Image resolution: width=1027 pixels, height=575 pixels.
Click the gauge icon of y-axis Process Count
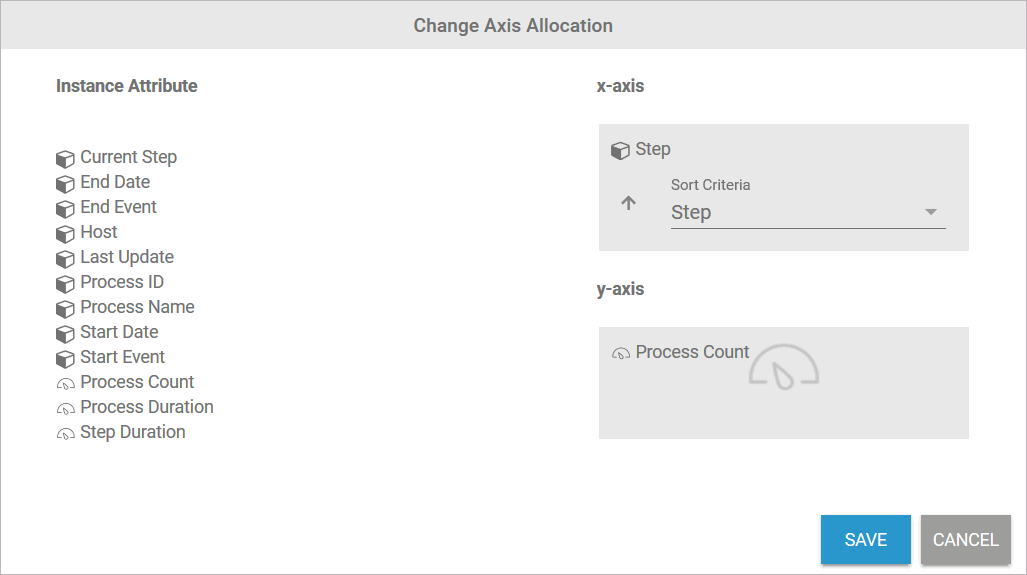click(620, 354)
